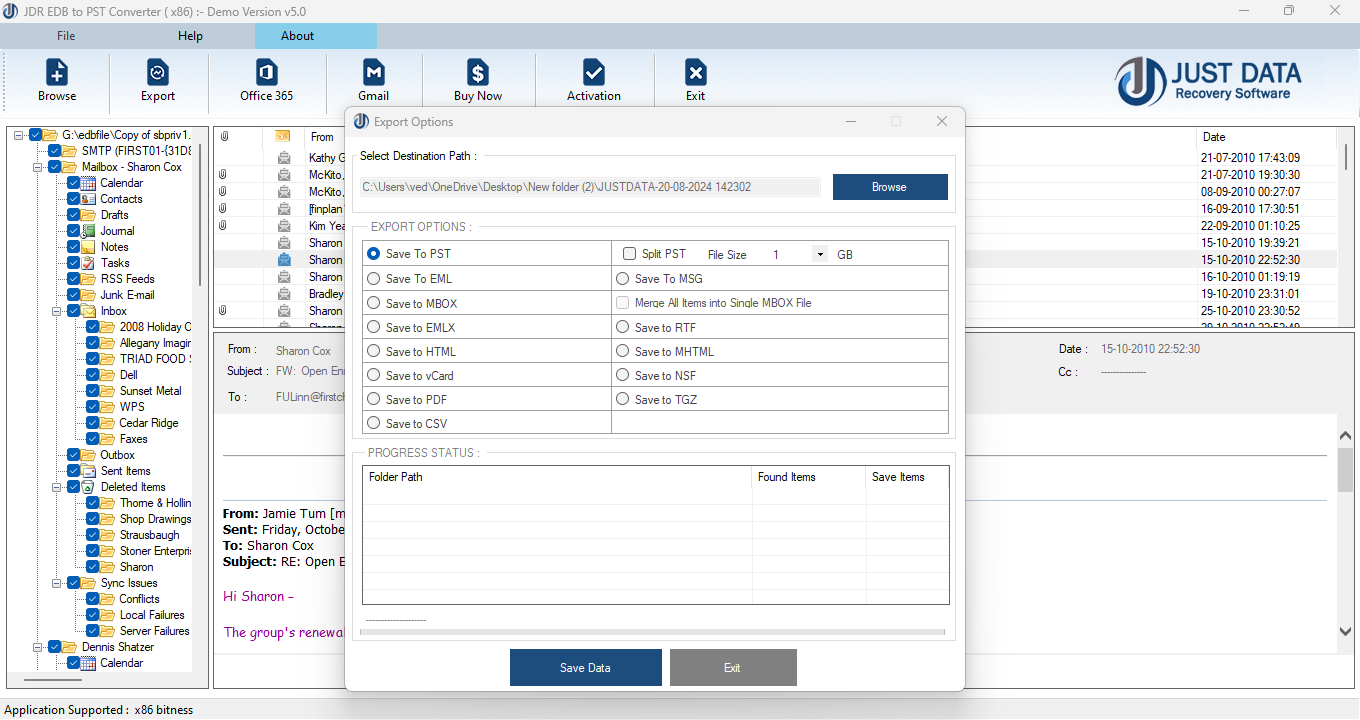Open the File menu
1360x720 pixels.
click(66, 36)
